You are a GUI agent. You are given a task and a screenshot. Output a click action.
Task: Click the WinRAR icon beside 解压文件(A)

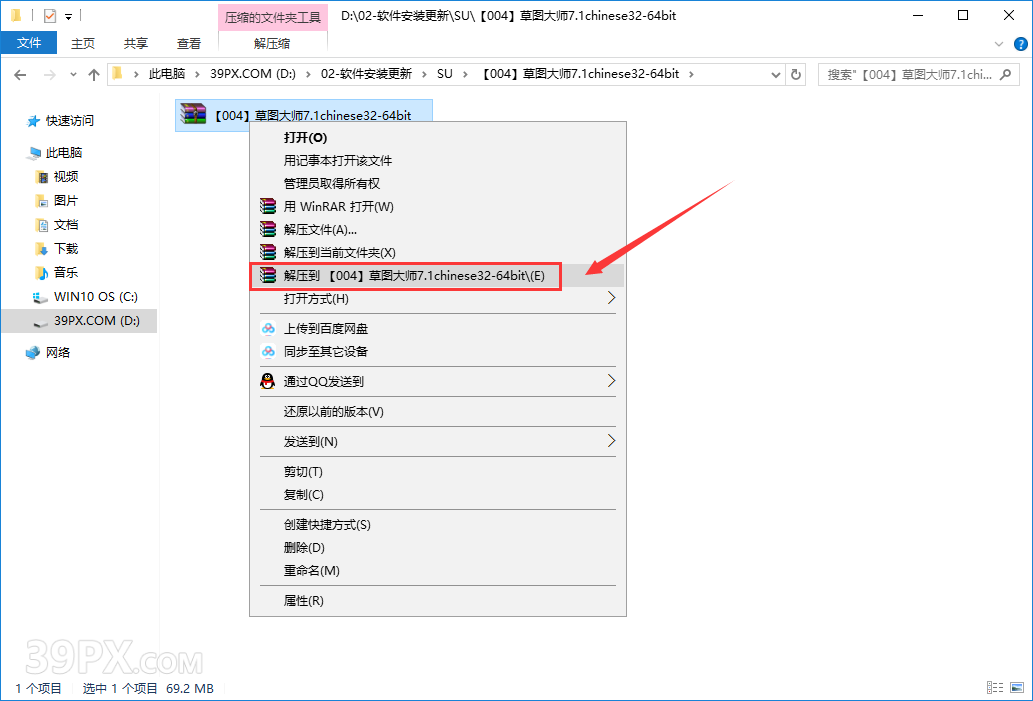[267, 228]
